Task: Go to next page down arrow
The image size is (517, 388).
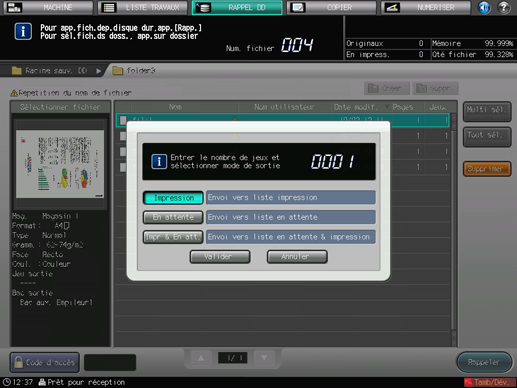Action: 264,358
